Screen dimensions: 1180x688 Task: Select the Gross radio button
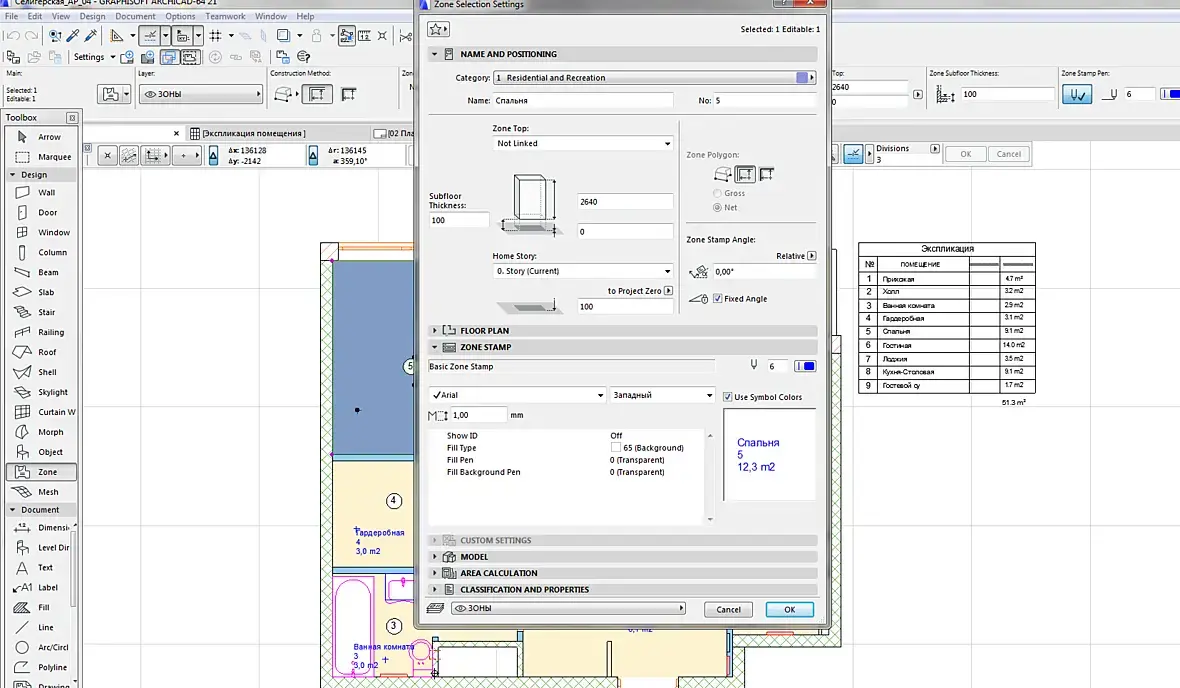coord(717,193)
